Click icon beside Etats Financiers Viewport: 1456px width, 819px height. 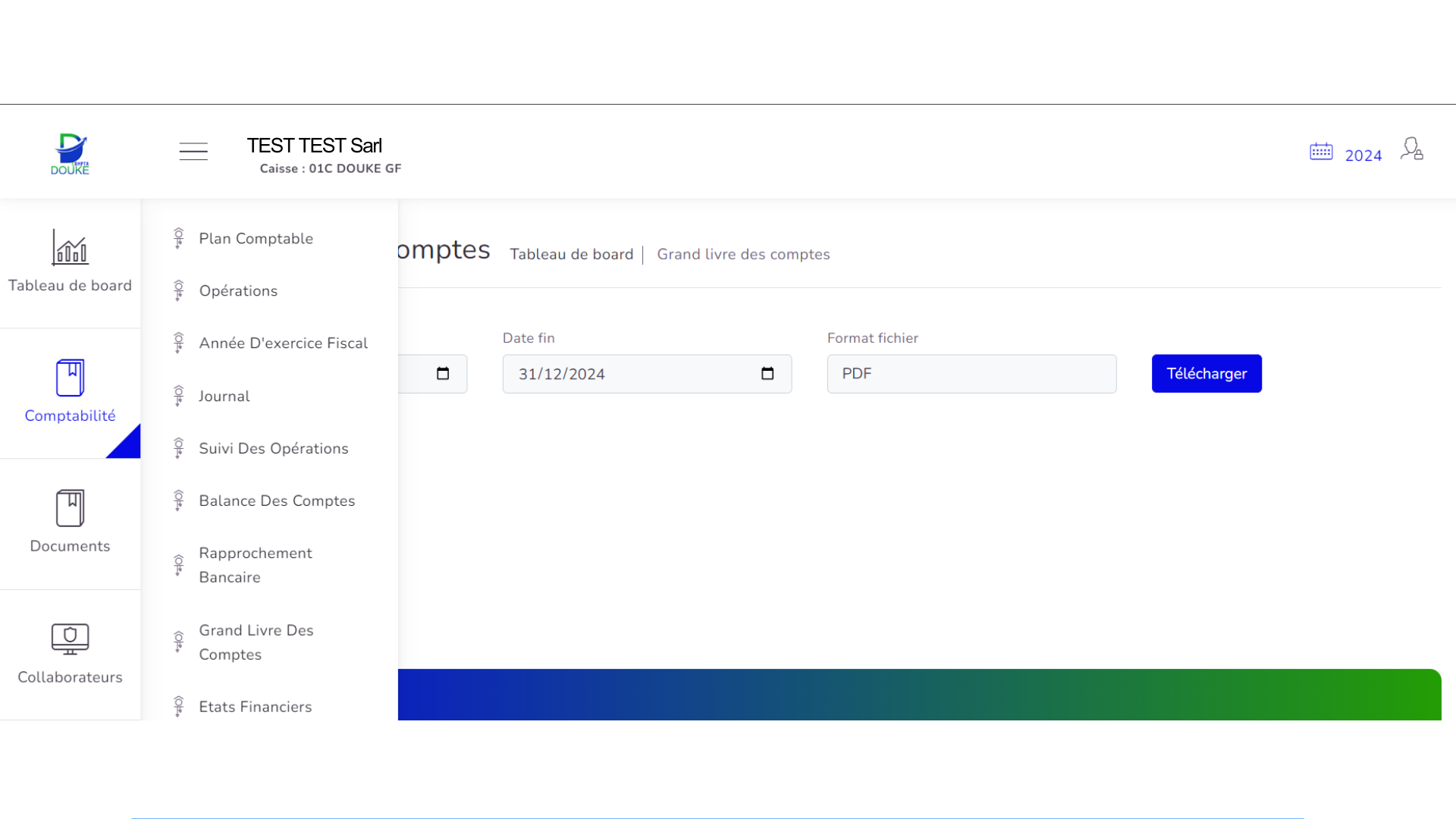(178, 707)
